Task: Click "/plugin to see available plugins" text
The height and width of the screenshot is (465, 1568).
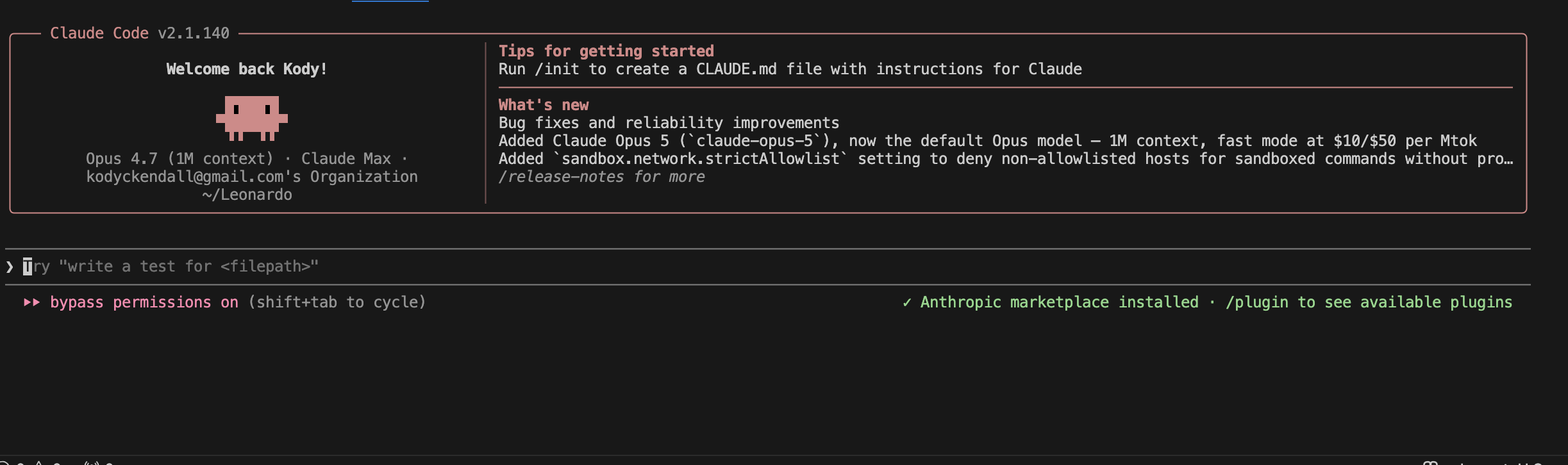Action: pyautogui.click(x=1369, y=302)
